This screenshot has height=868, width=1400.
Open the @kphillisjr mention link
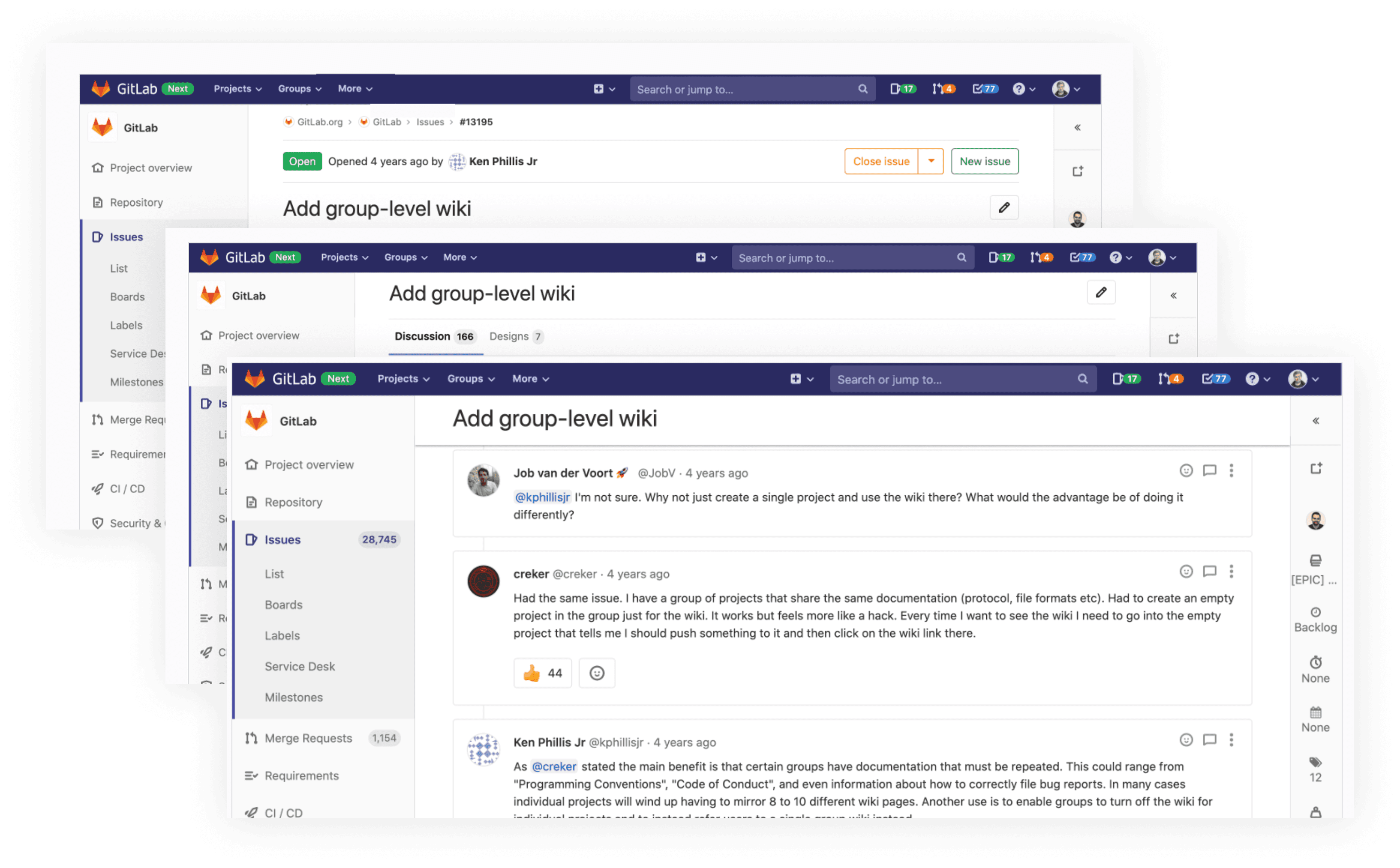pos(542,497)
